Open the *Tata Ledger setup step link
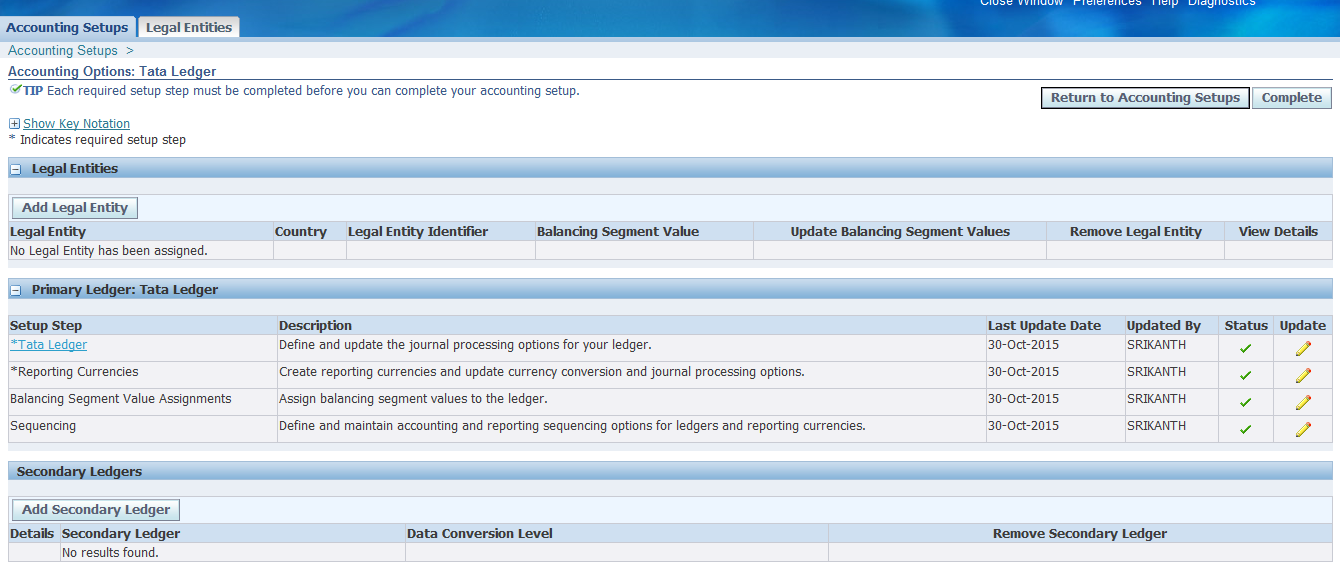The width and height of the screenshot is (1340, 562). pos(48,345)
